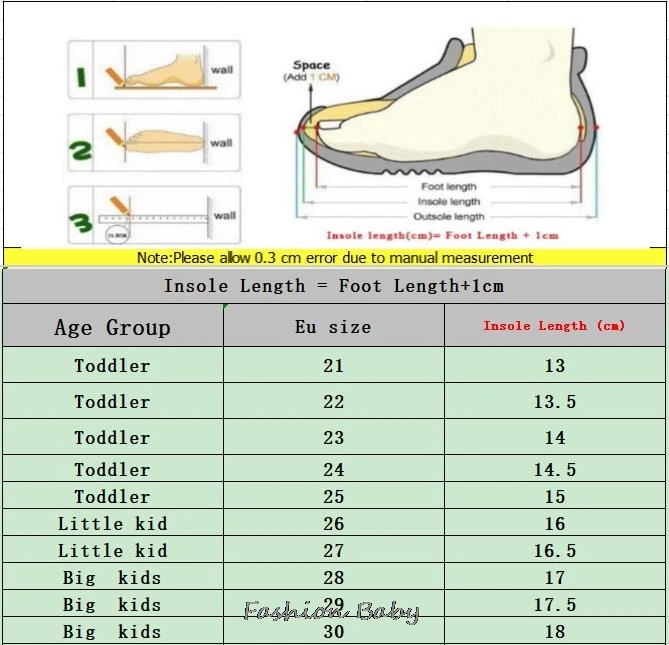Click step 3 ruler measurement illustration
The image size is (669, 645).
154,215
